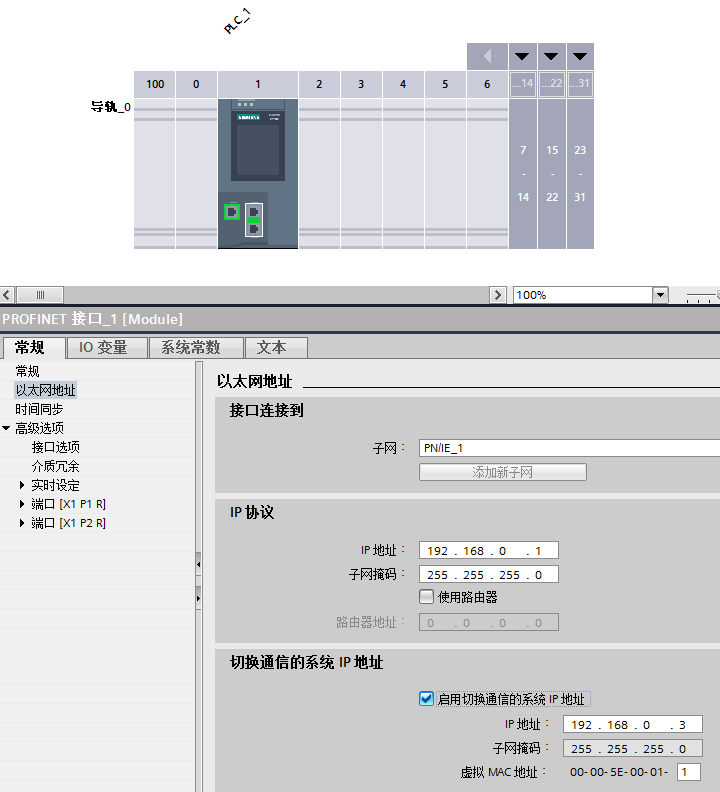
Task: Select 以太网地址 in navigation tree
Action: [45, 390]
